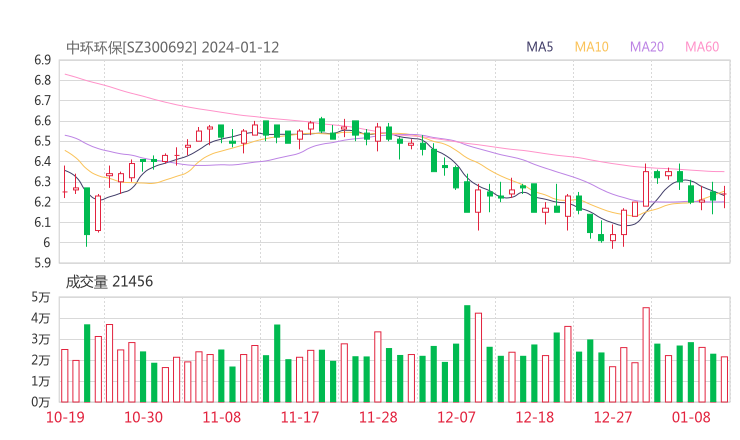
Task: Click the 12-27 date label
Action: pyautogui.click(x=613, y=417)
